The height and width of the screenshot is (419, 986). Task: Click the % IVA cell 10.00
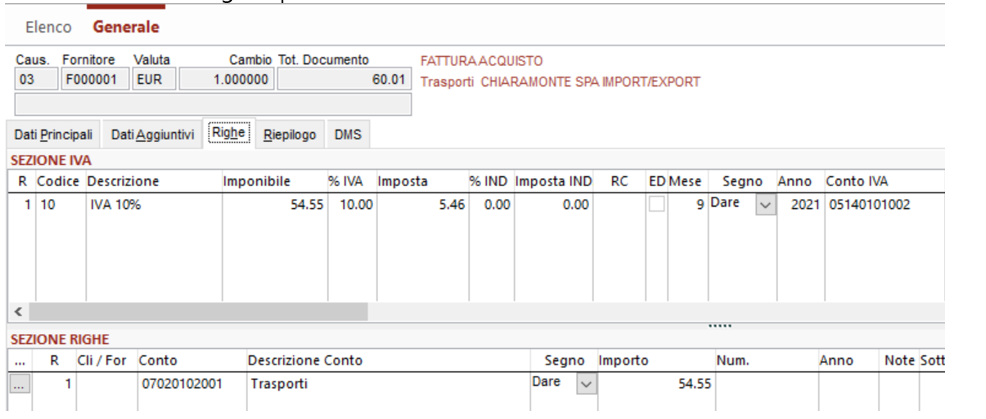click(x=351, y=205)
